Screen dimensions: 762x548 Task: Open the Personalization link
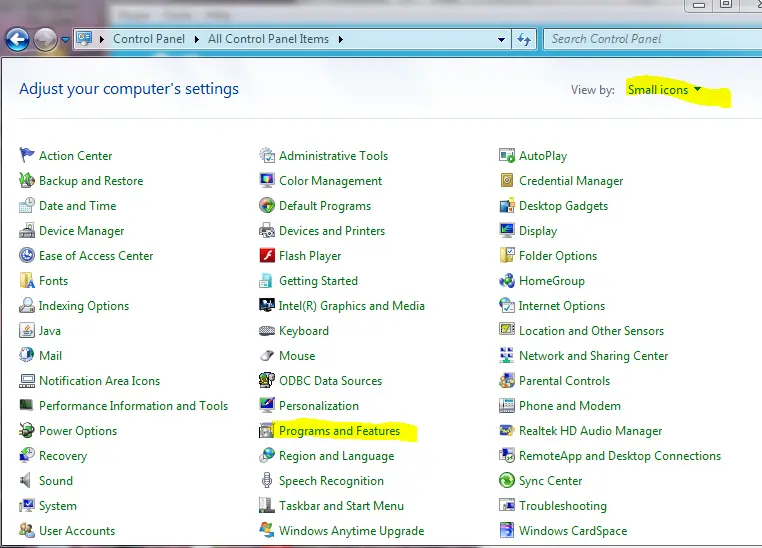point(319,406)
